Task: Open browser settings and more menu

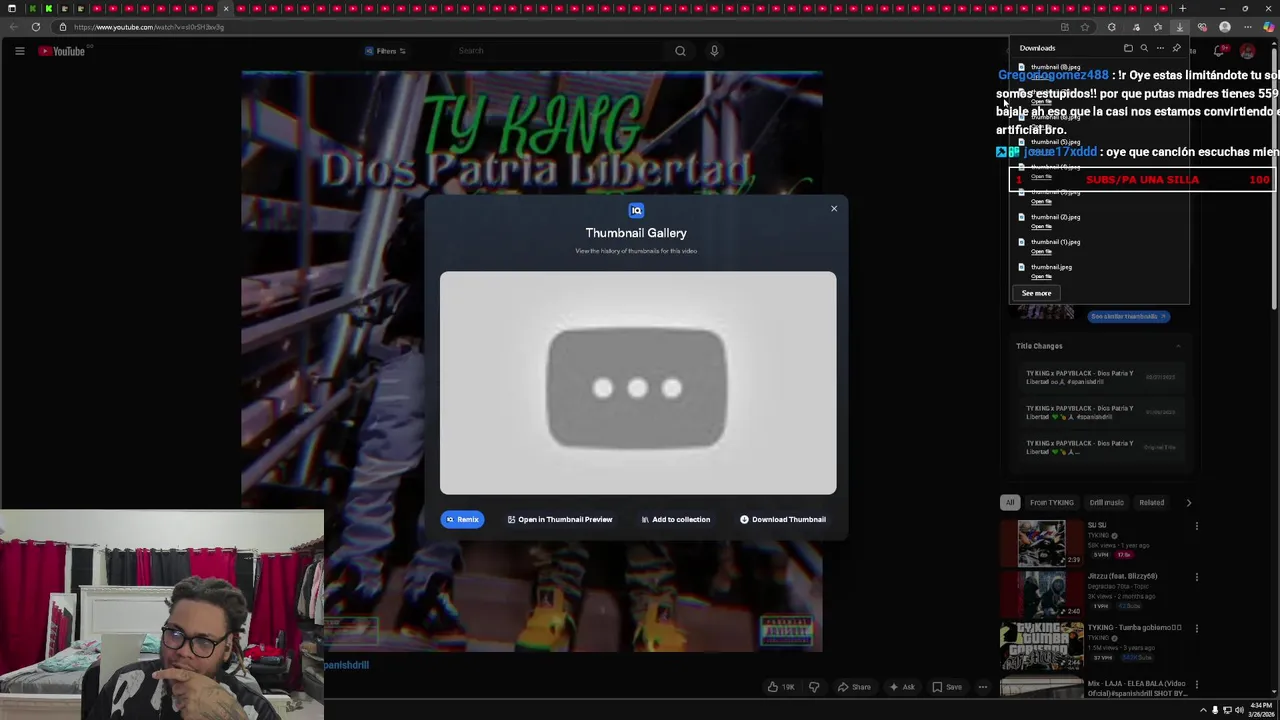Action: tap(1247, 27)
